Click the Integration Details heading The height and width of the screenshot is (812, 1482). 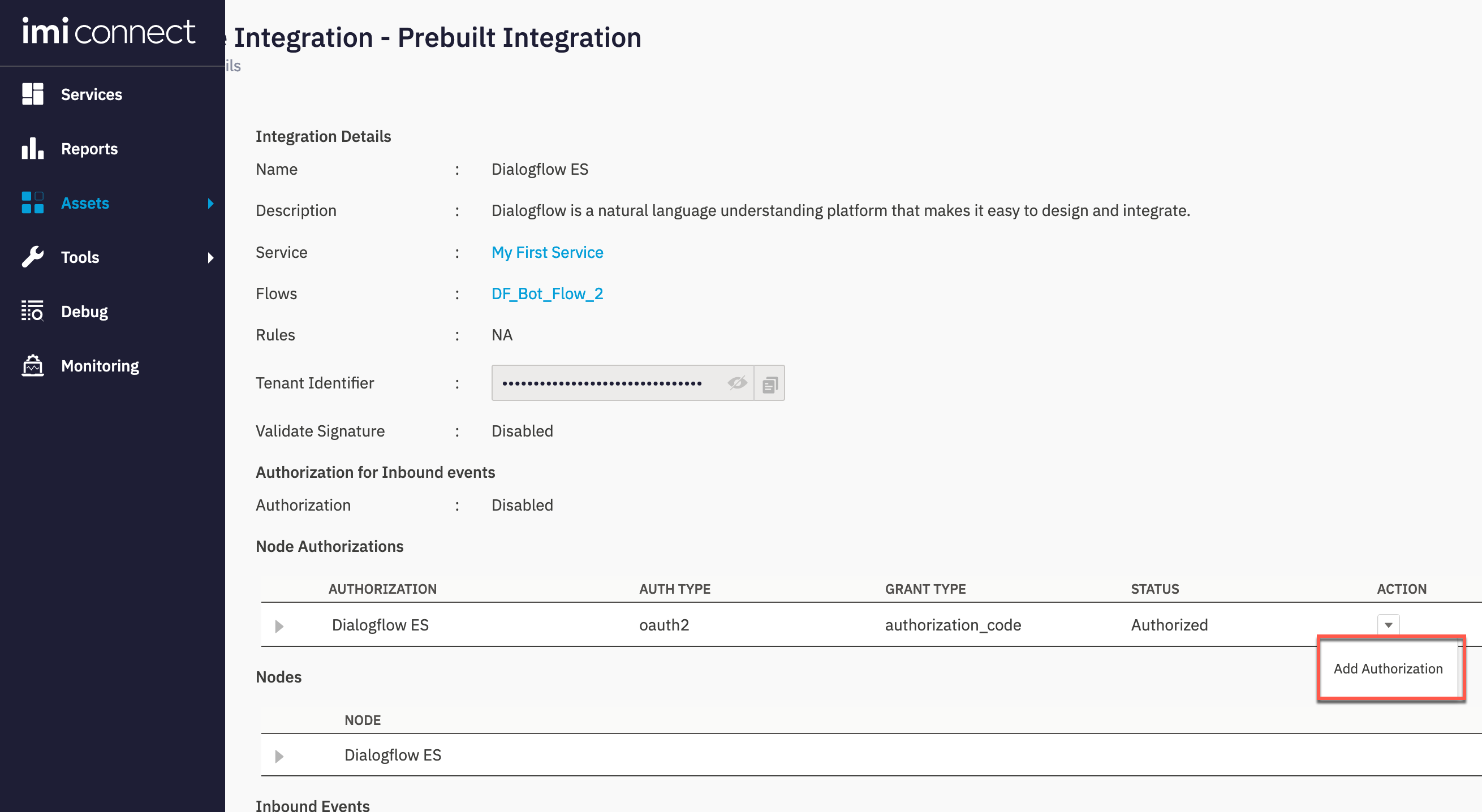[x=324, y=136]
